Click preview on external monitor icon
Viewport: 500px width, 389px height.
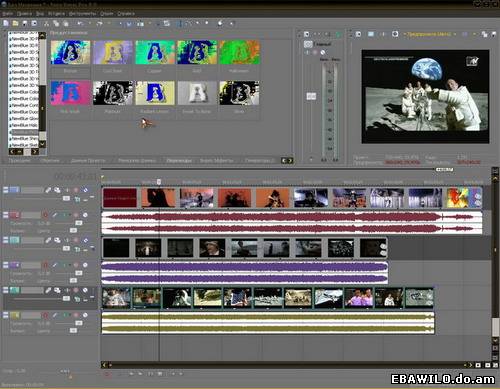click(x=371, y=34)
